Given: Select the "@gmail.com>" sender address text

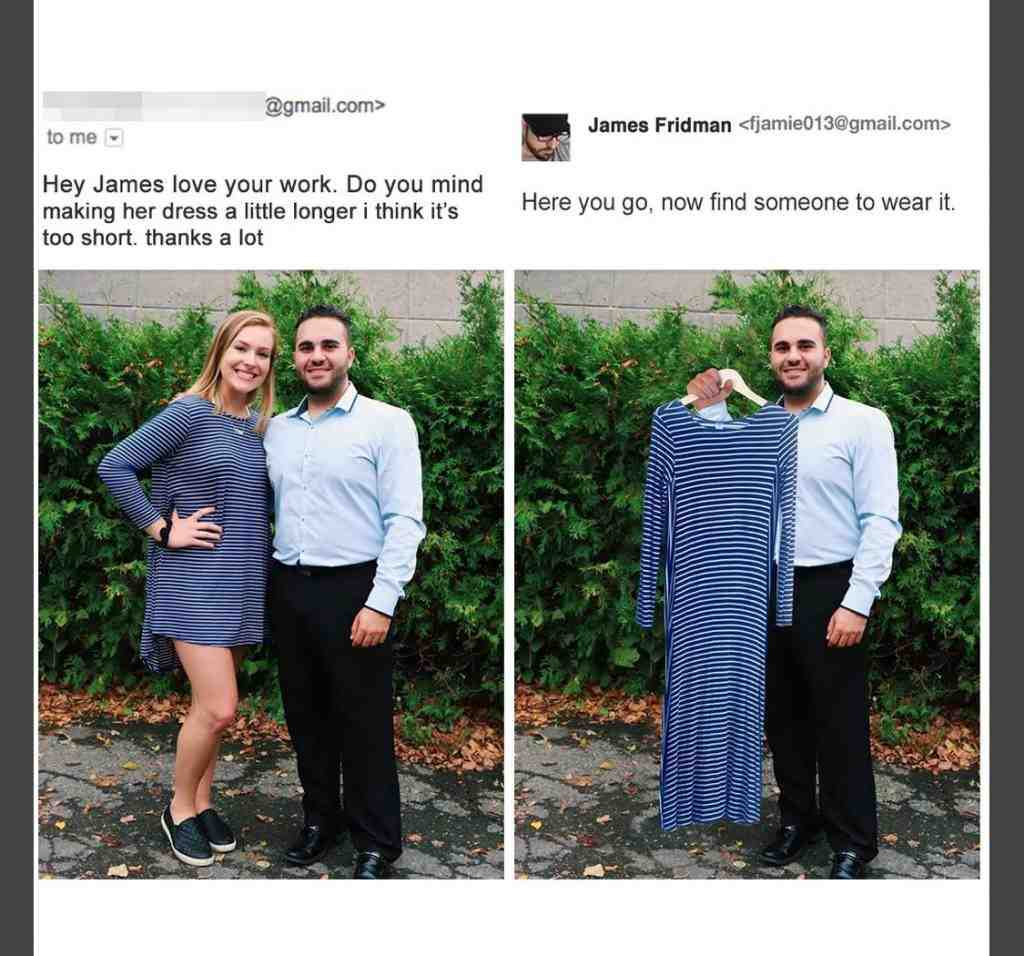Looking at the screenshot, I should click(325, 106).
